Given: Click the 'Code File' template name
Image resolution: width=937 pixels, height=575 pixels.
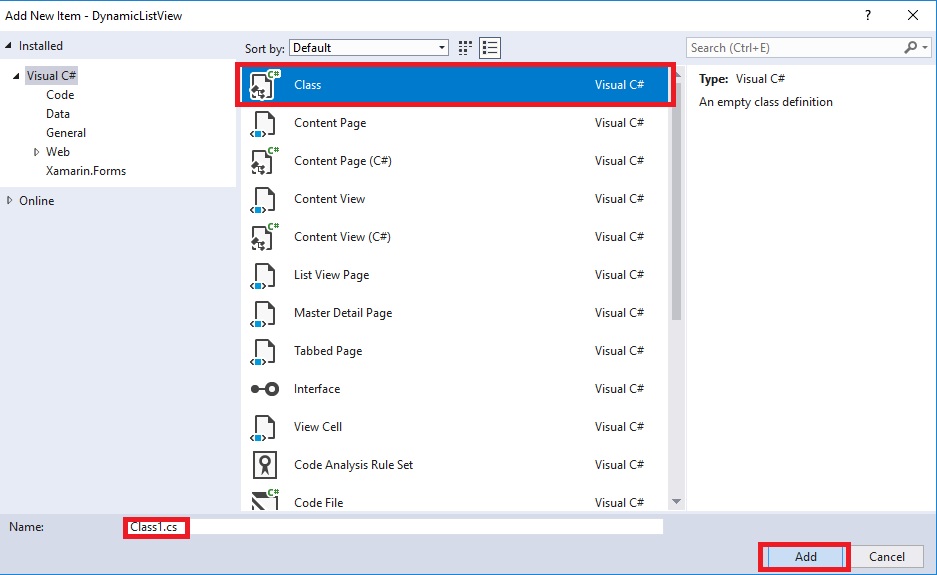Looking at the screenshot, I should pos(319,503).
